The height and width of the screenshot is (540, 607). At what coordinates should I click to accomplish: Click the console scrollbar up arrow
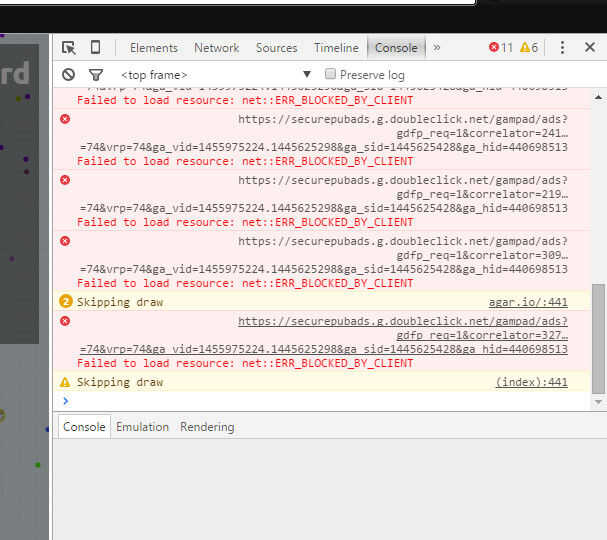pyautogui.click(x=598, y=97)
